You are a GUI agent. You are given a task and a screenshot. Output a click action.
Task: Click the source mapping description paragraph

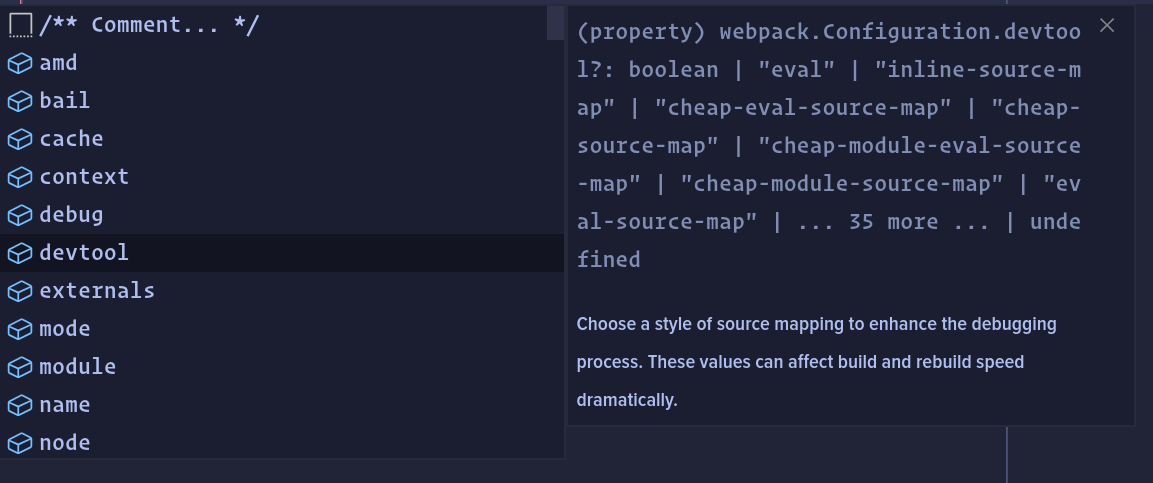[x=816, y=362]
